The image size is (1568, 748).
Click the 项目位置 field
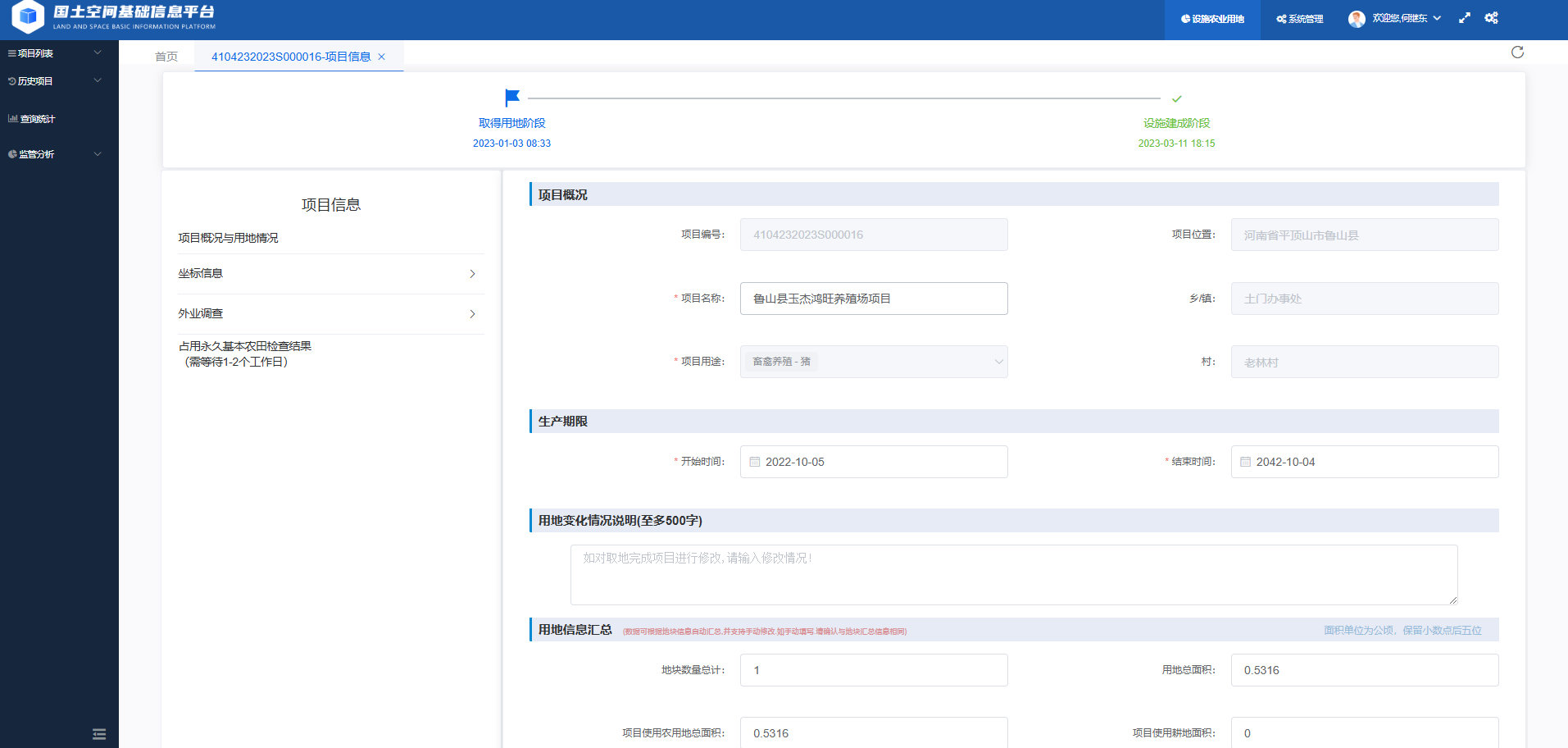(1365, 235)
